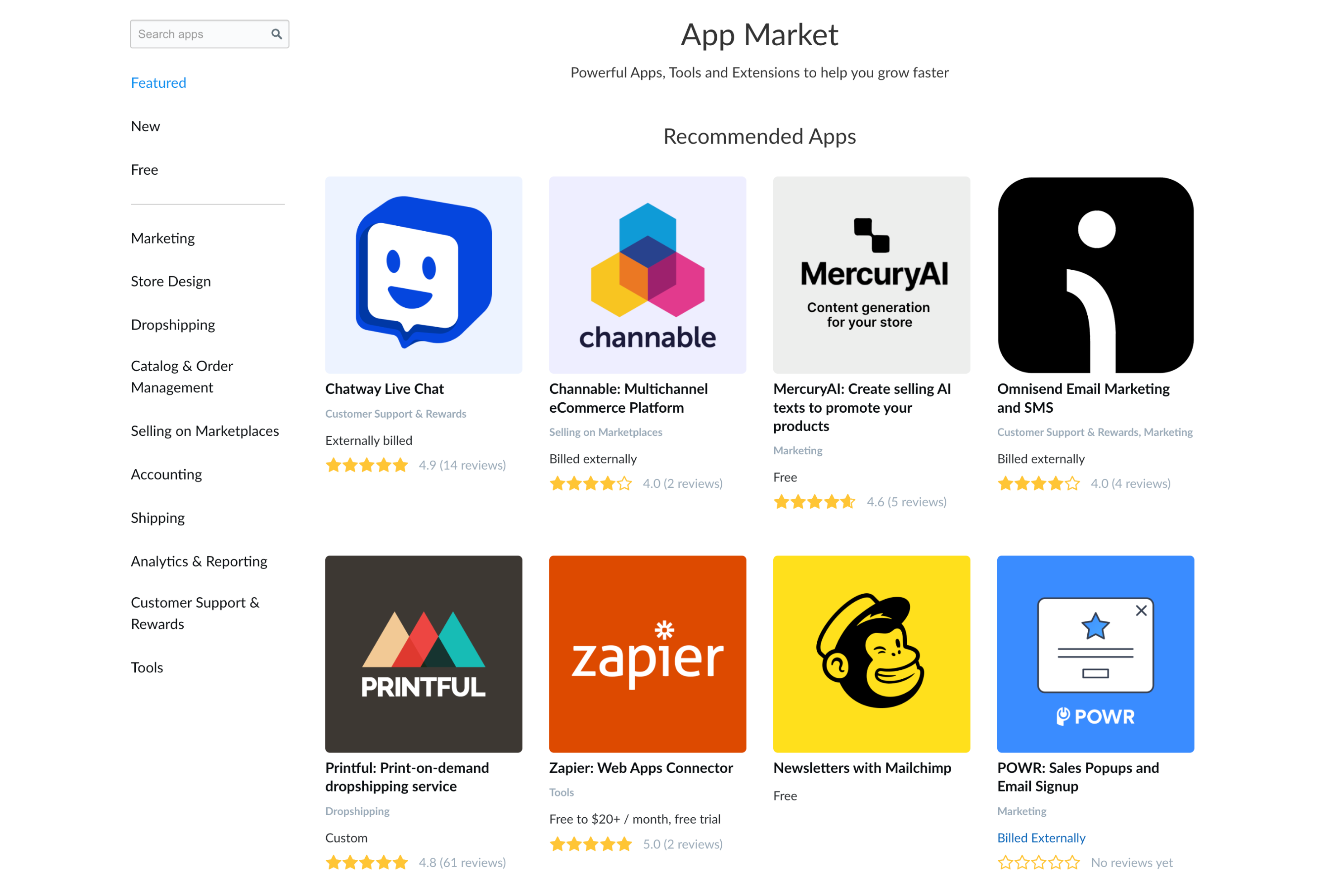Click the Zapier: Web Apps Connector title
The image size is (1333, 896).
coord(641,767)
